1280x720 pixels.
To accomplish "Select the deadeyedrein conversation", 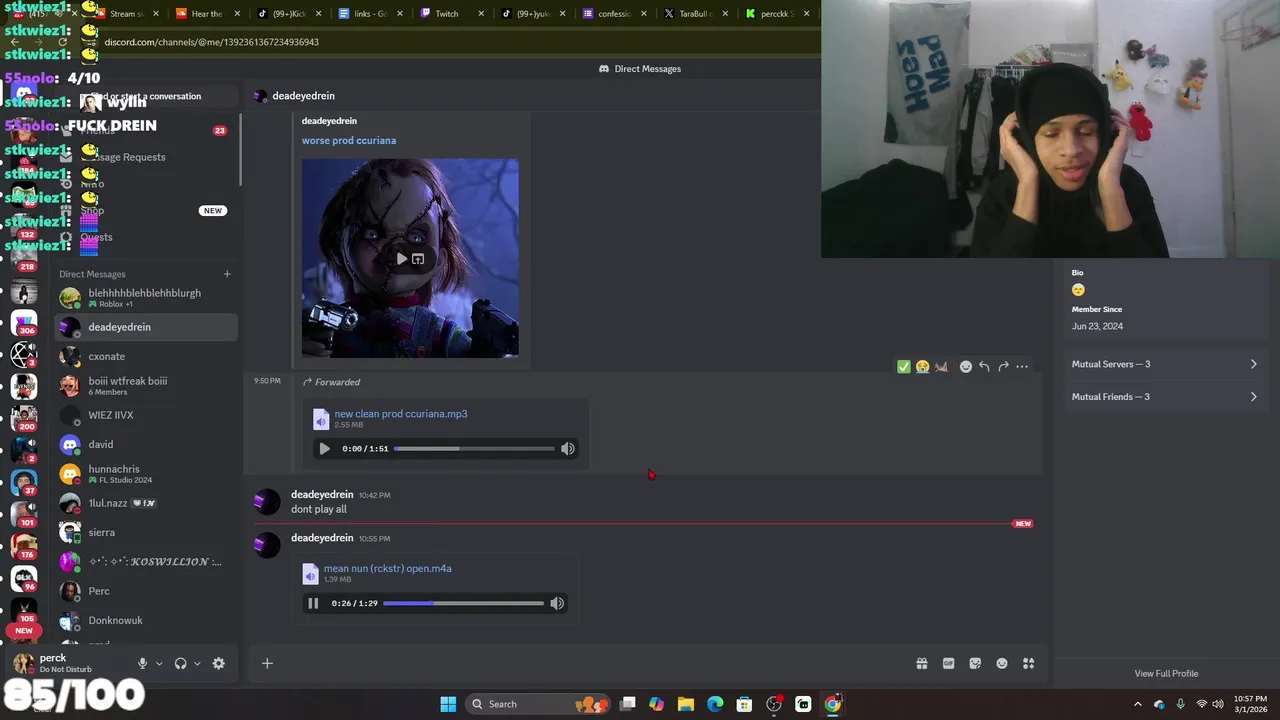I will 146,327.
